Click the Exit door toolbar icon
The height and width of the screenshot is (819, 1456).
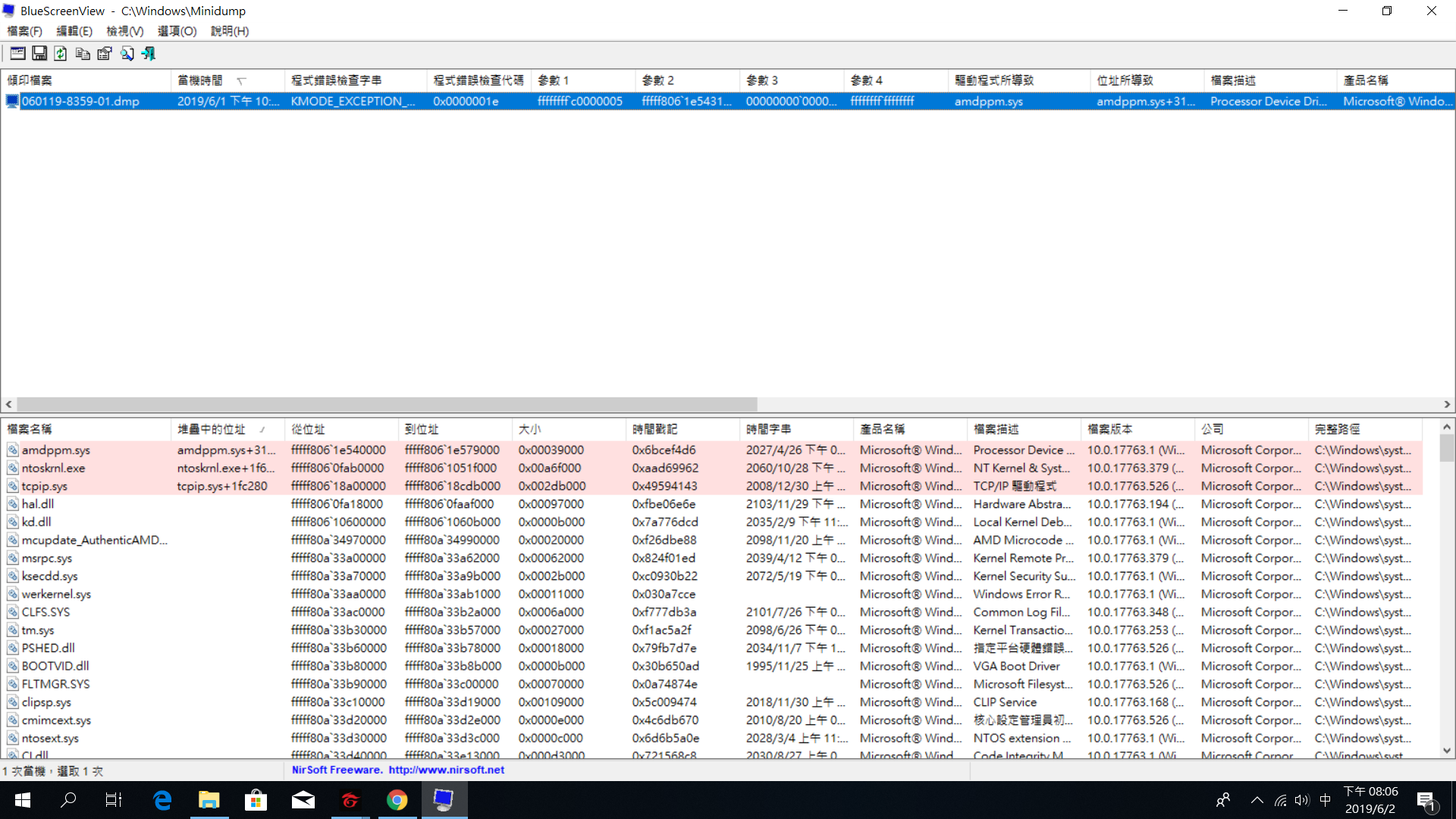tap(149, 53)
